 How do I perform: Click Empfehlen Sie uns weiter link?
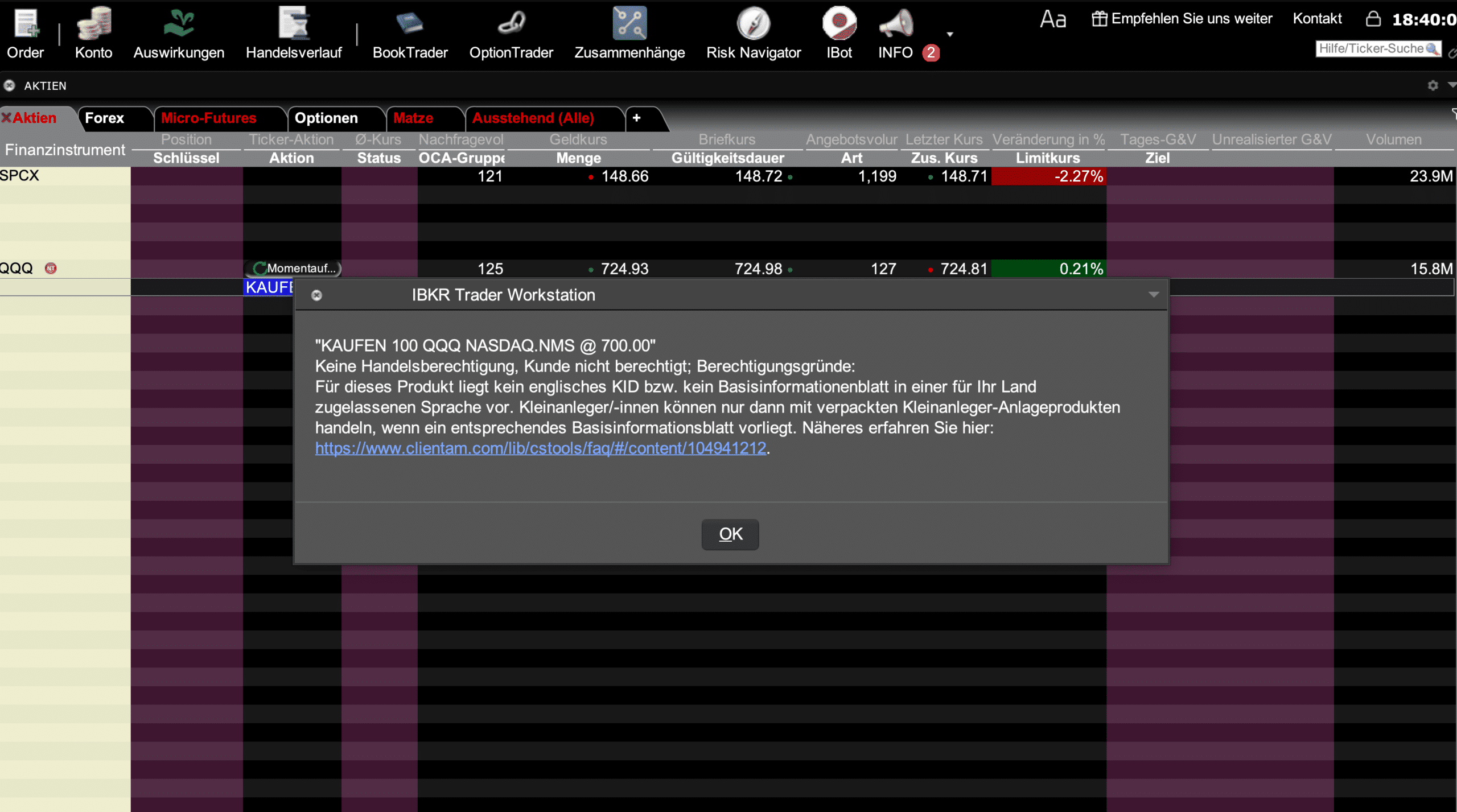point(1192,19)
